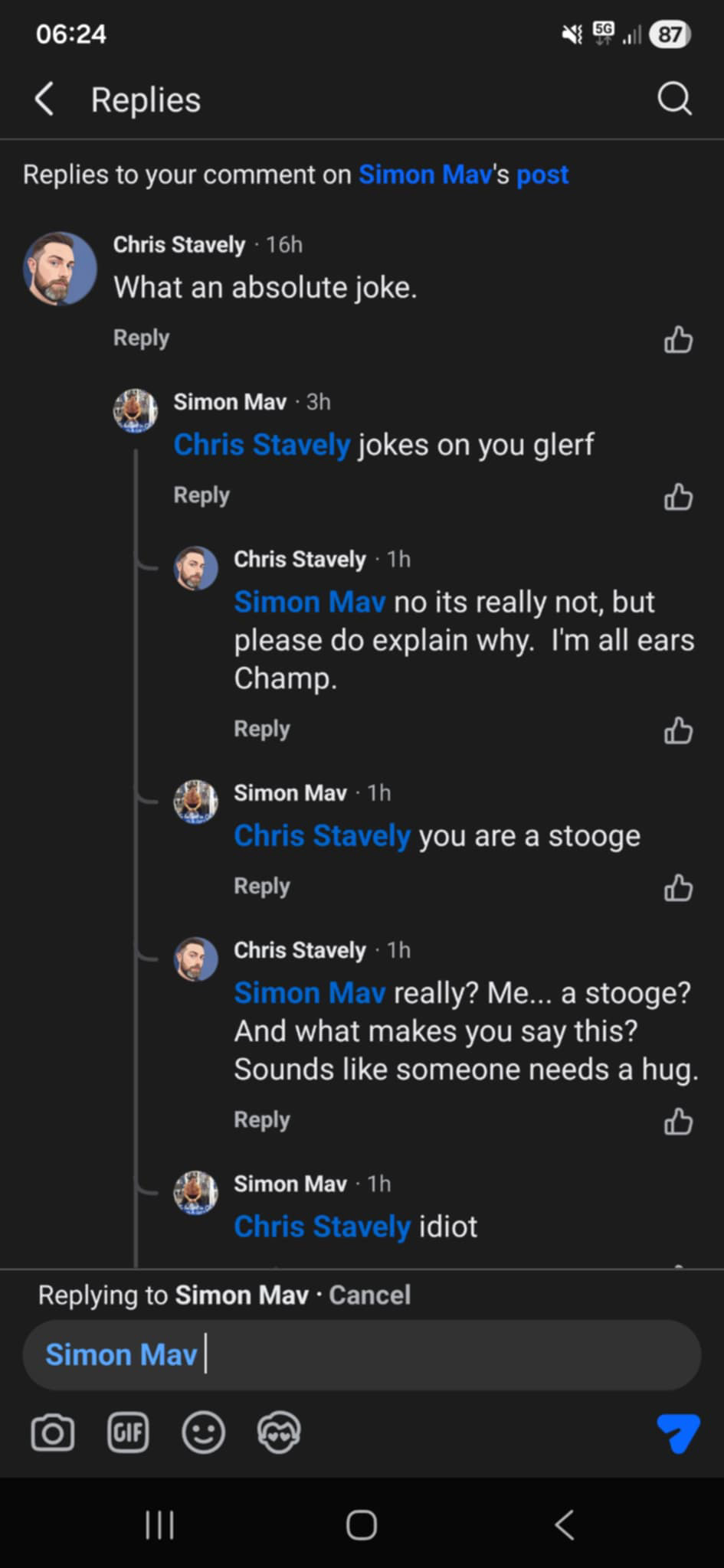
Task: Open the emoji smiley picker
Action: 203,1432
